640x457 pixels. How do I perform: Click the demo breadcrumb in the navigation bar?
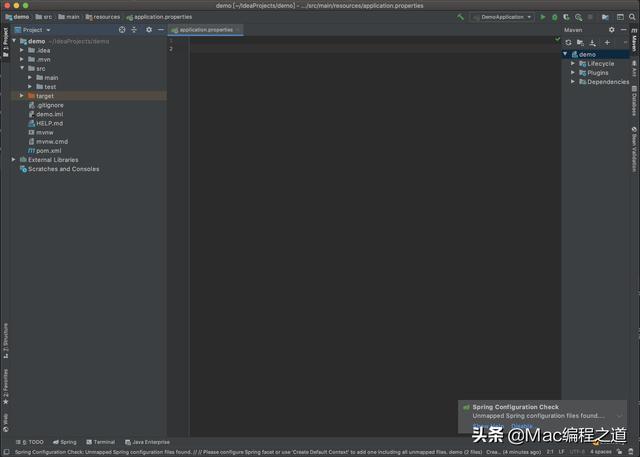tap(17, 17)
